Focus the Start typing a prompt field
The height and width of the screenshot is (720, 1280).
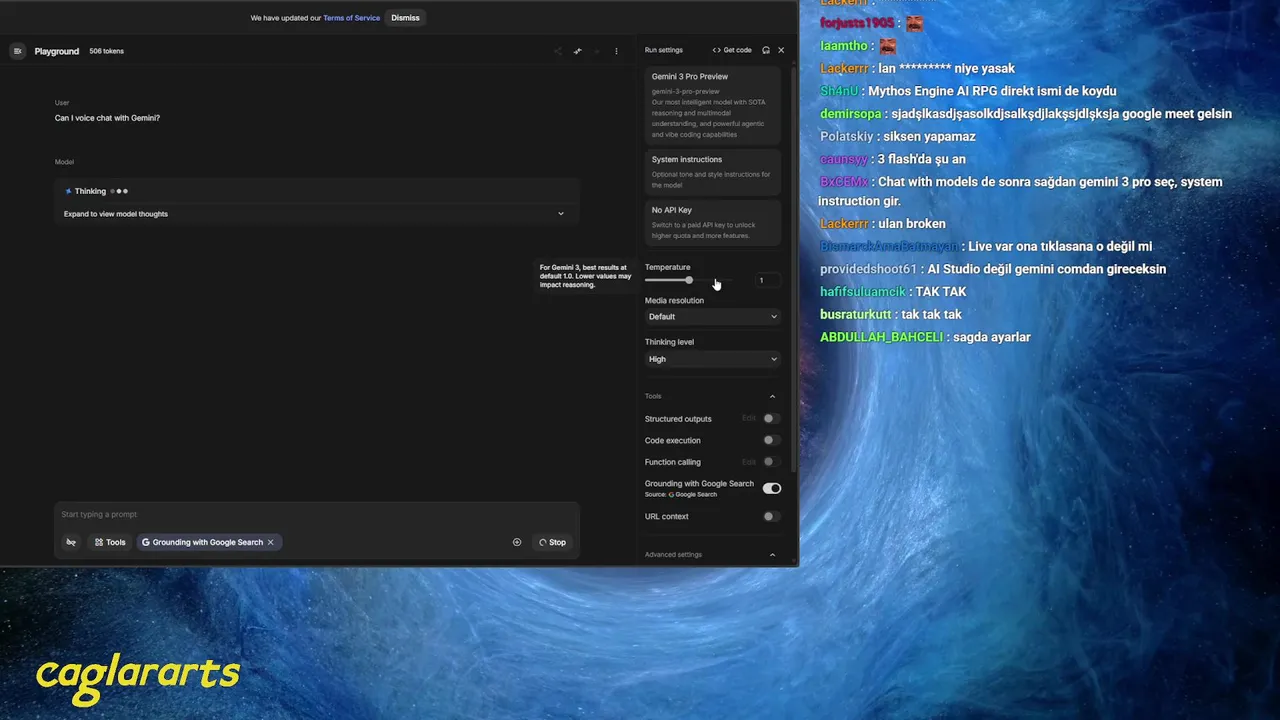316,514
